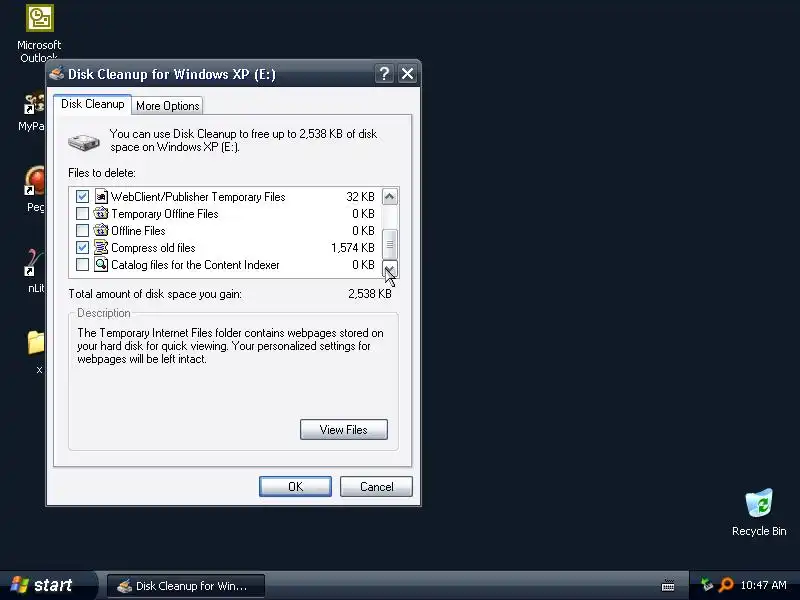Viewport: 800px width, 600px height.
Task: Select the Temporary Offline Files label
Action: click(x=165, y=214)
